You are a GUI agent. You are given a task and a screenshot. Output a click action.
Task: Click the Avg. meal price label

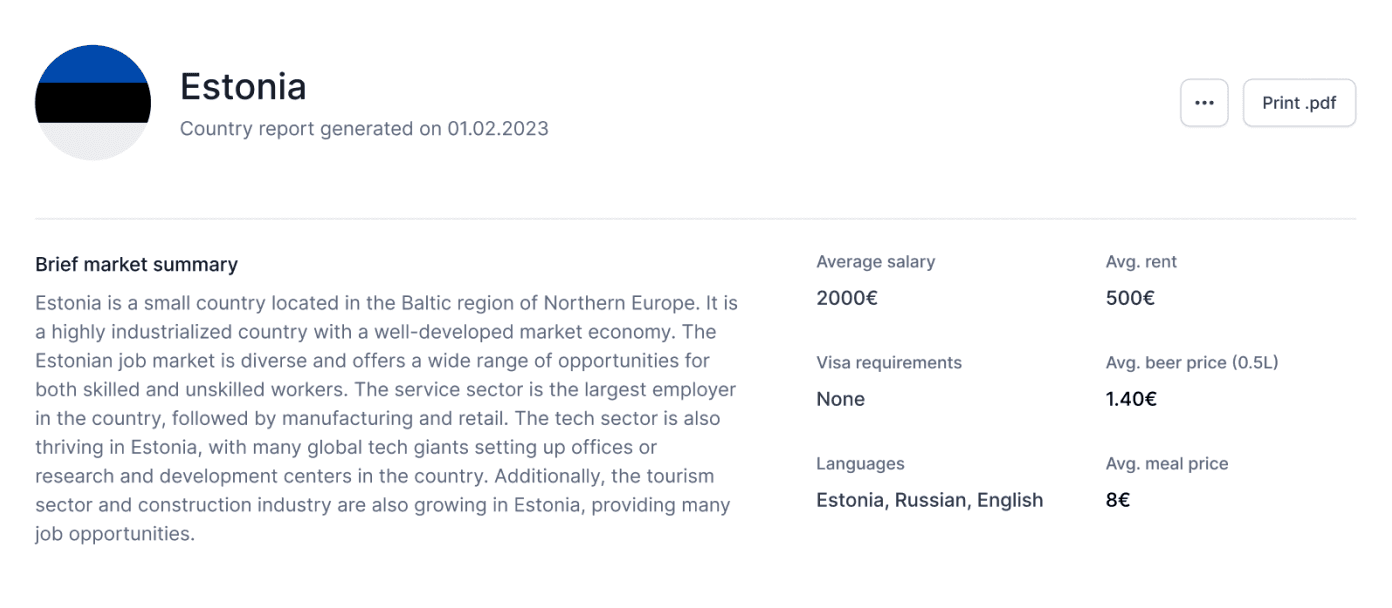point(1167,464)
